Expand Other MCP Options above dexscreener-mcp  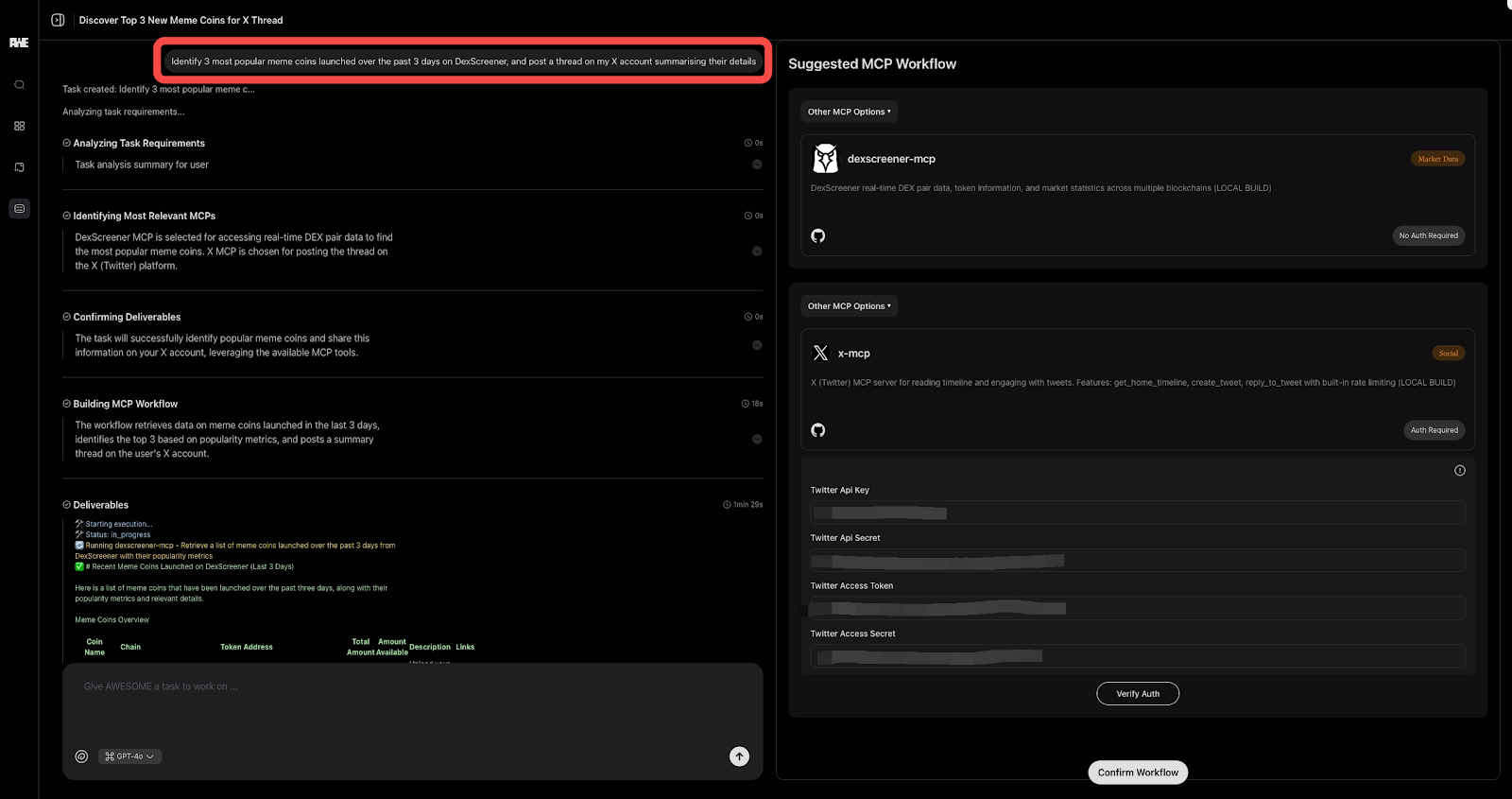point(849,112)
